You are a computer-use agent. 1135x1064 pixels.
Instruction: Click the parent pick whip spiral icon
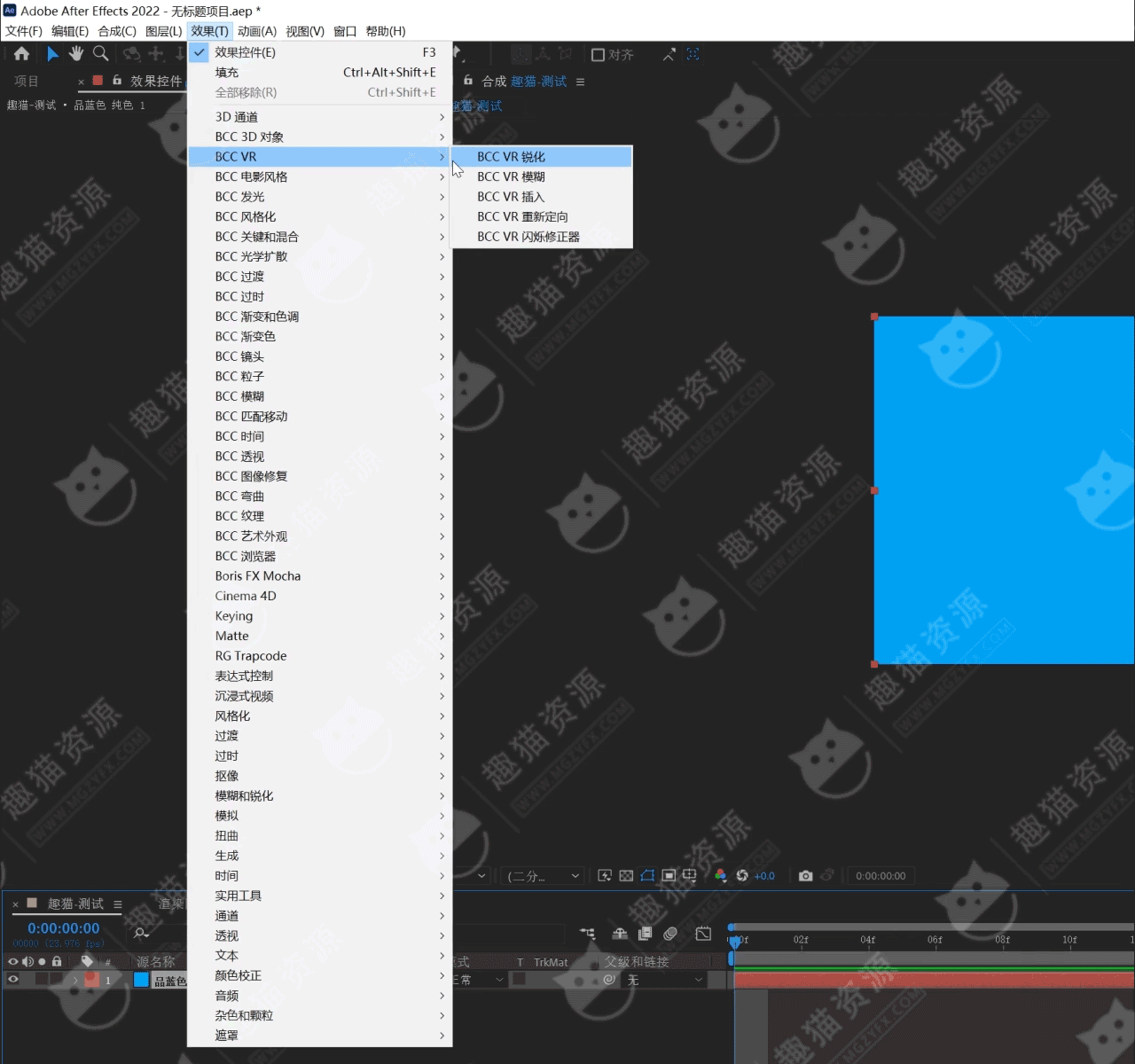[x=609, y=980]
